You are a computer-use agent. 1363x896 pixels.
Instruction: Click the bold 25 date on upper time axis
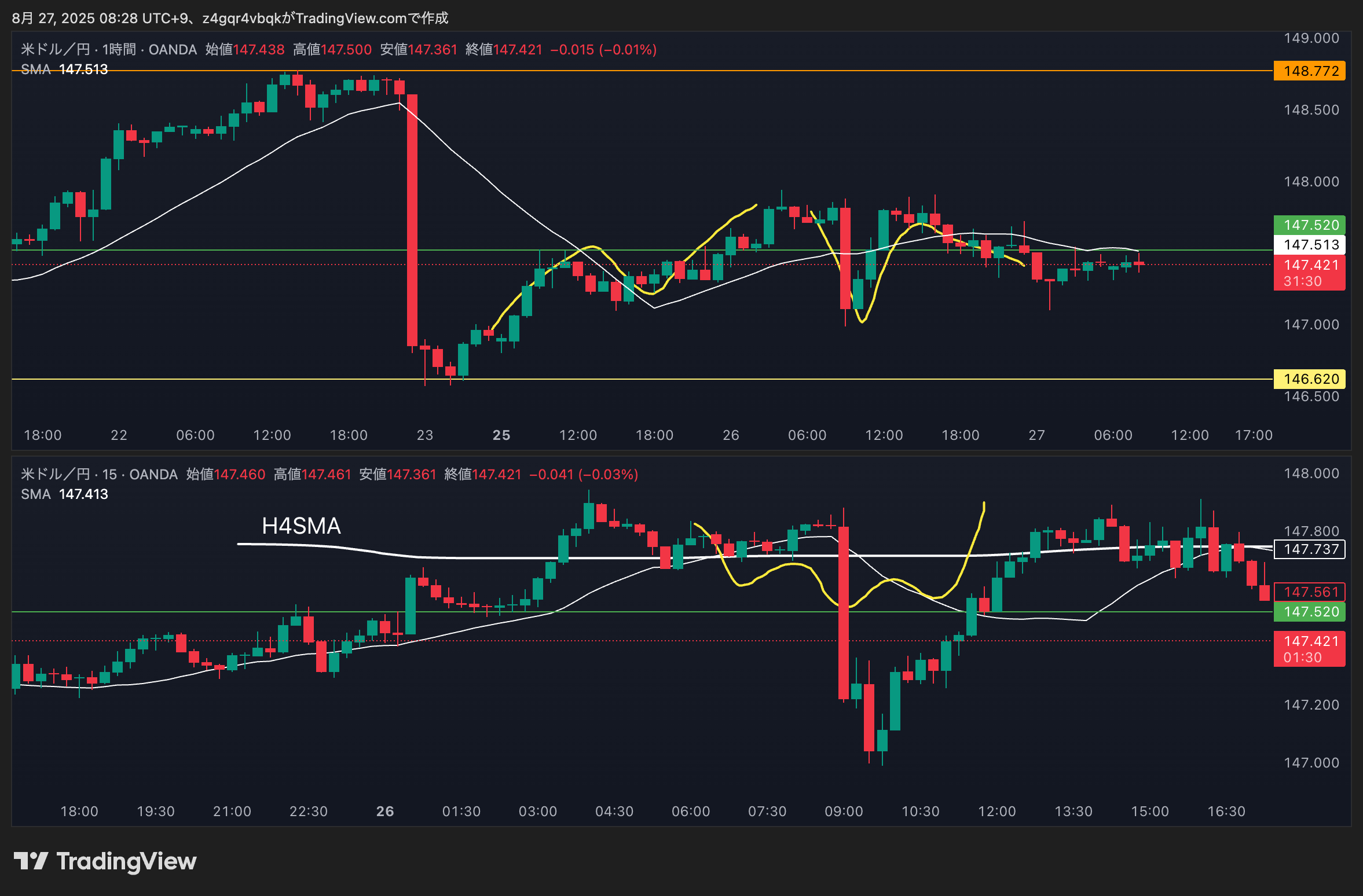click(501, 435)
